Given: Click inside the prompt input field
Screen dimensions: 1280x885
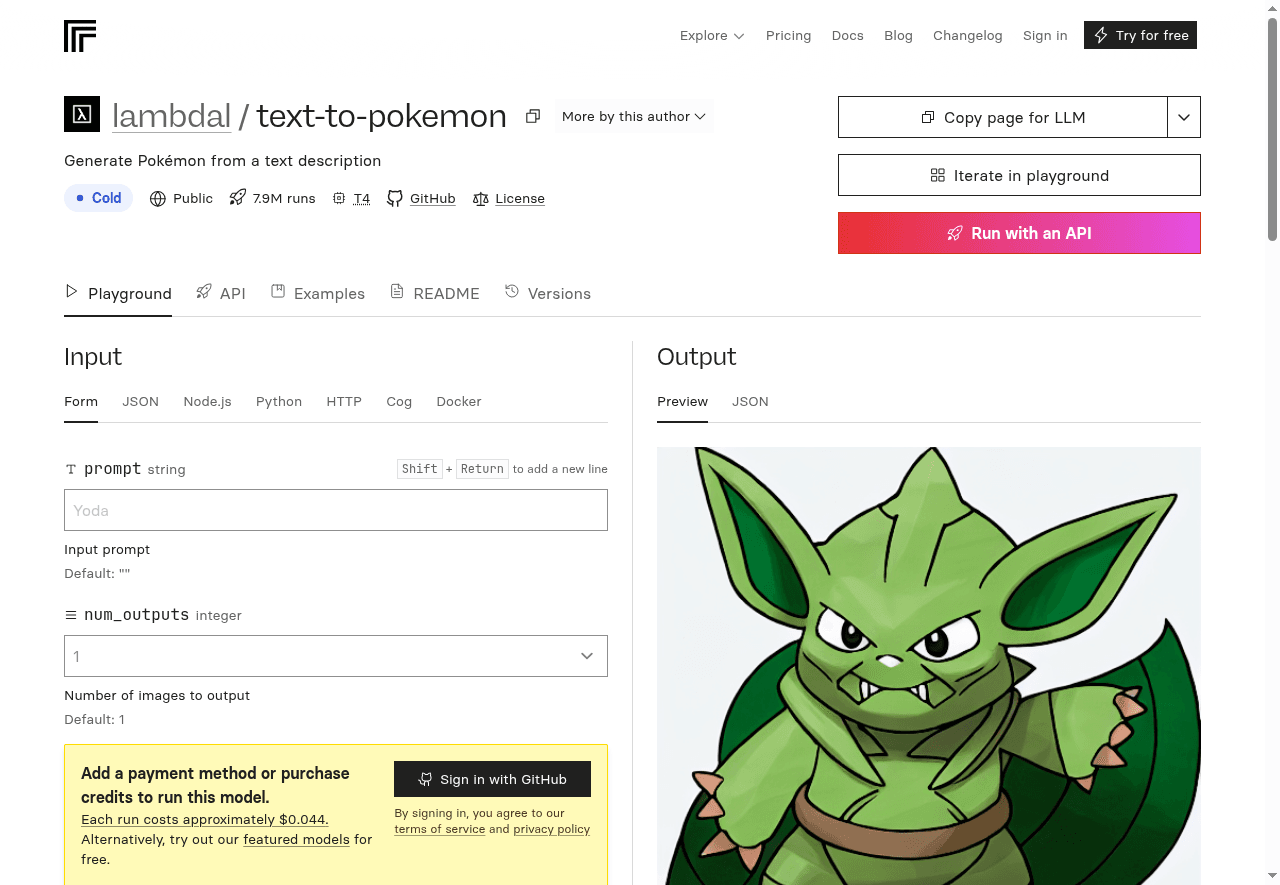Looking at the screenshot, I should click(x=336, y=510).
